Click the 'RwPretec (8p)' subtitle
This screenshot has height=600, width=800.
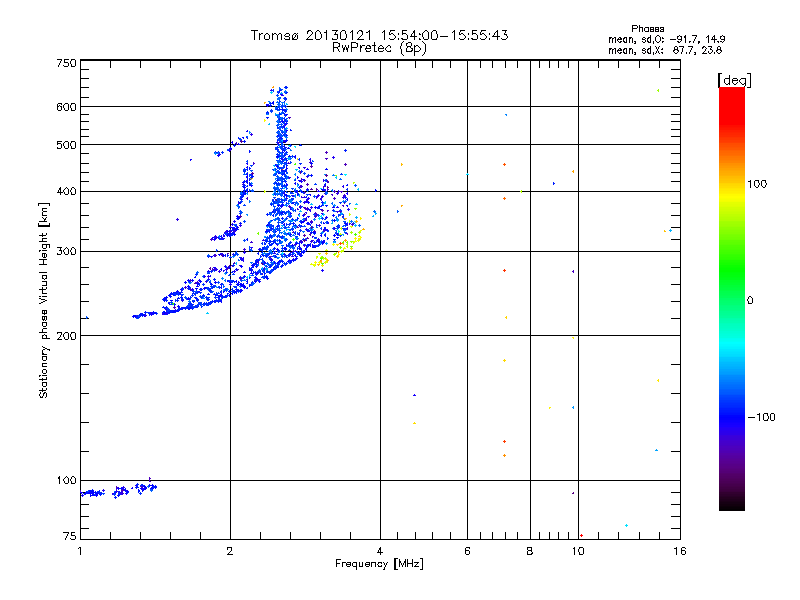point(379,48)
